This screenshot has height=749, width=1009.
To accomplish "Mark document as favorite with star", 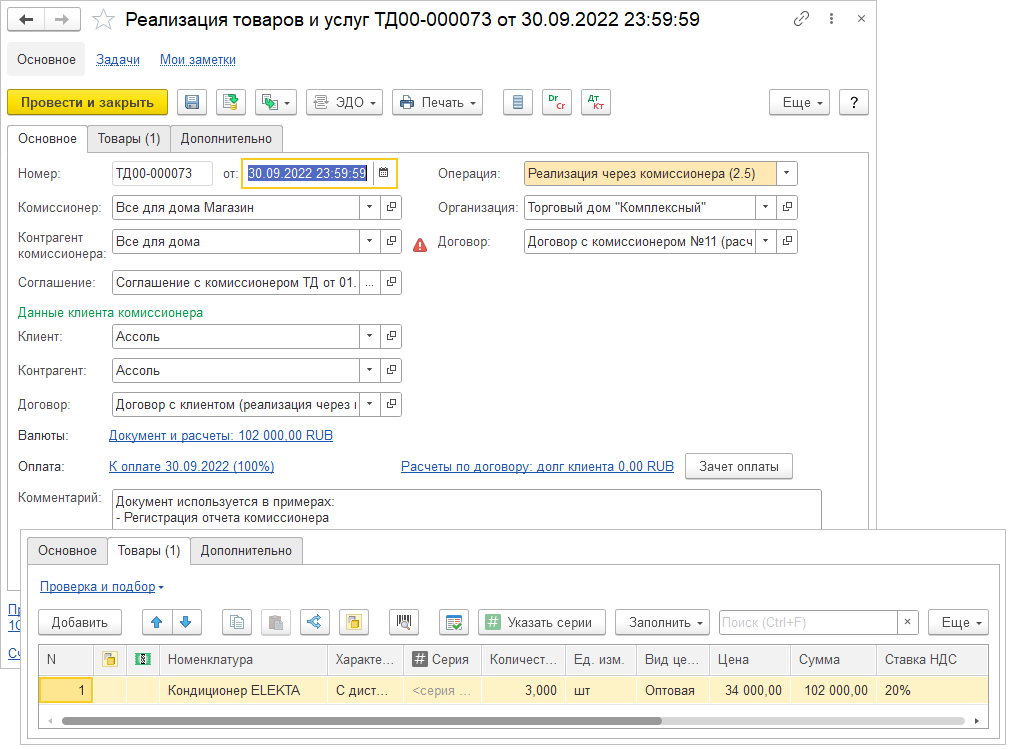I will click(103, 20).
